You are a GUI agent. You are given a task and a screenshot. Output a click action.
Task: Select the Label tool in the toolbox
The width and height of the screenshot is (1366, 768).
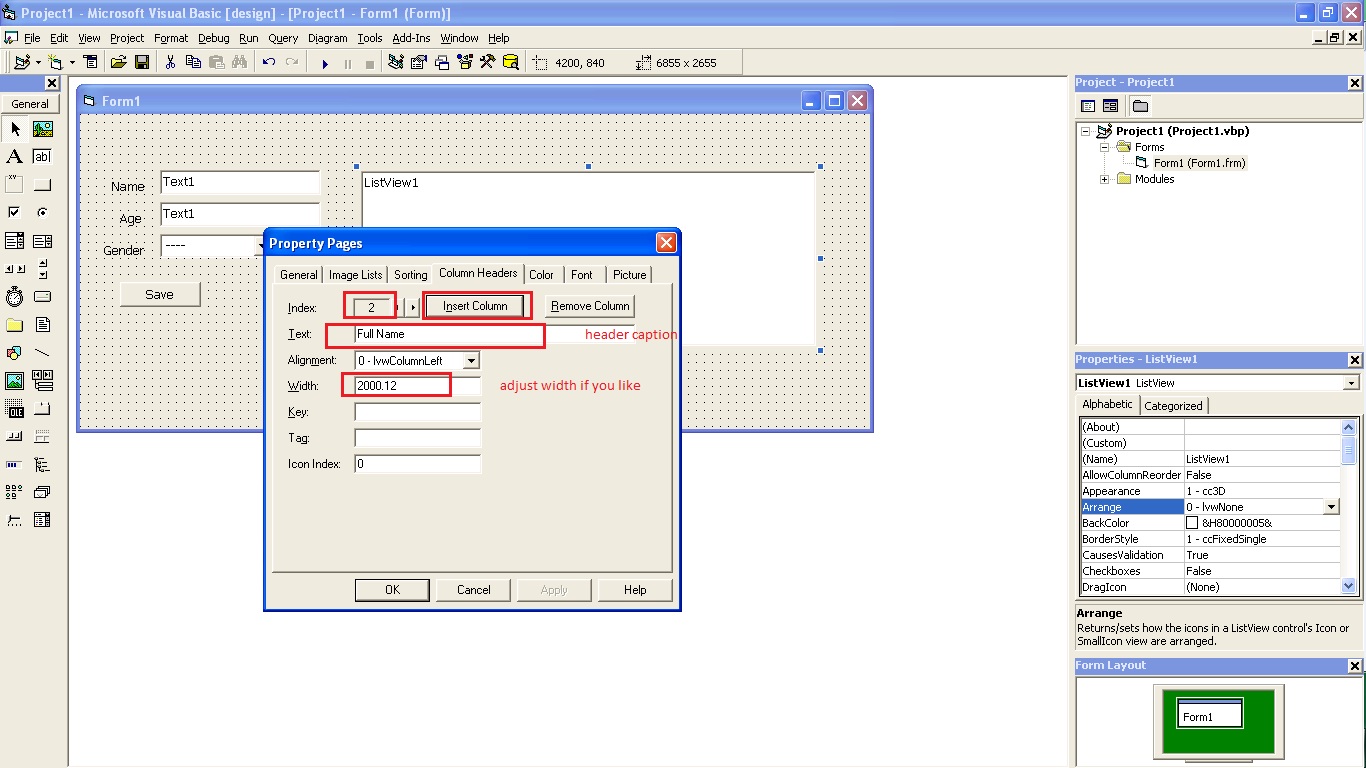click(14, 156)
